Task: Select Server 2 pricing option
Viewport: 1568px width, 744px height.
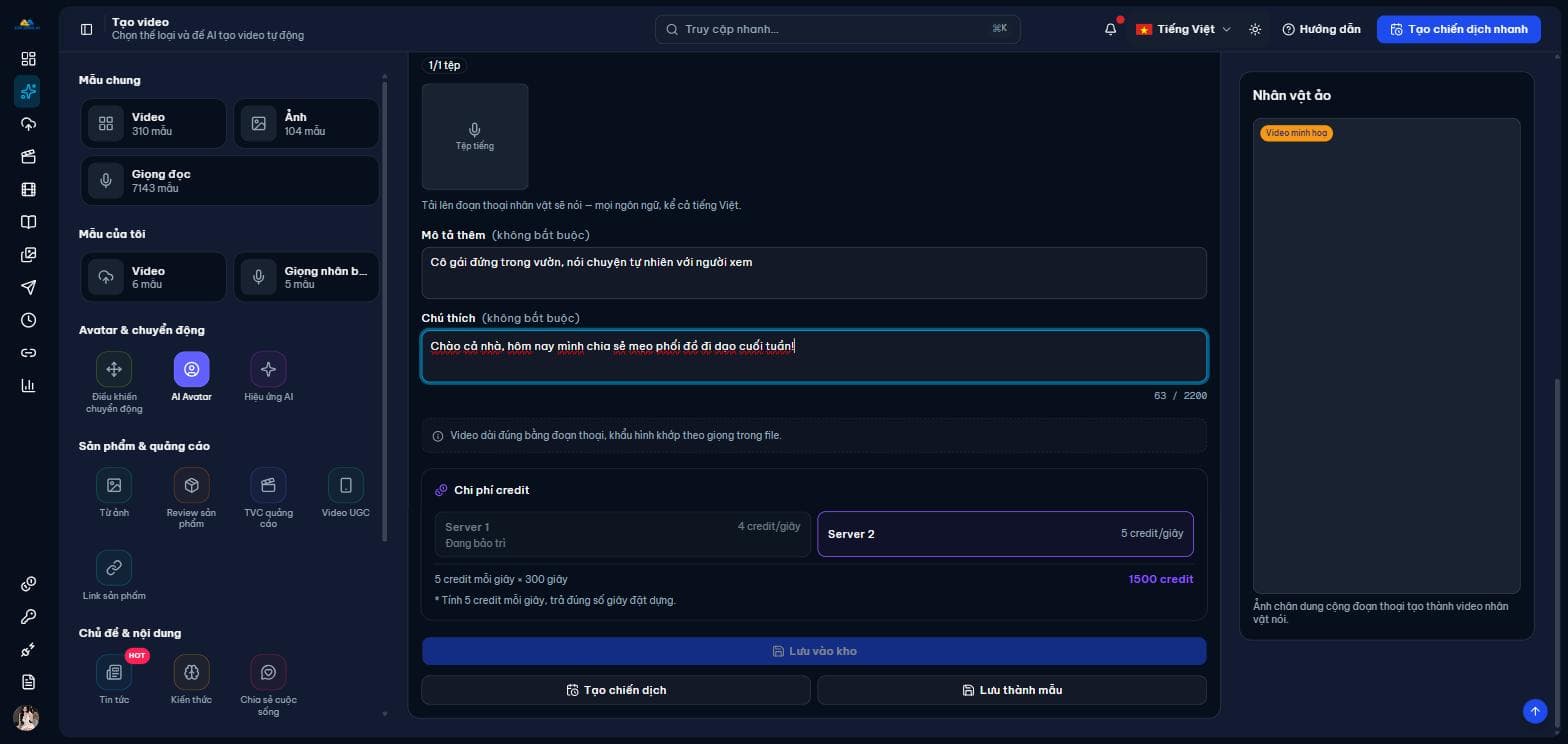Action: pos(1005,534)
